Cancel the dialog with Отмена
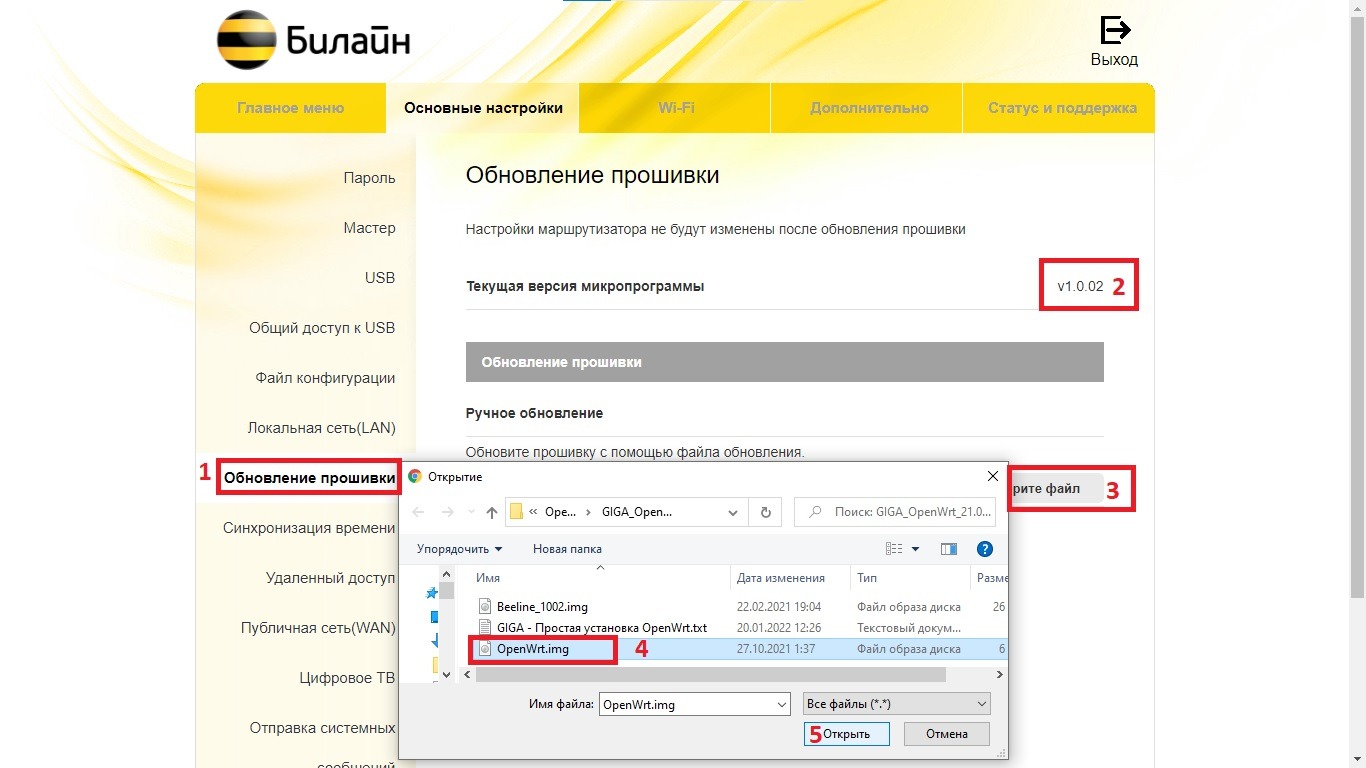The width and height of the screenshot is (1366, 768). click(x=947, y=734)
